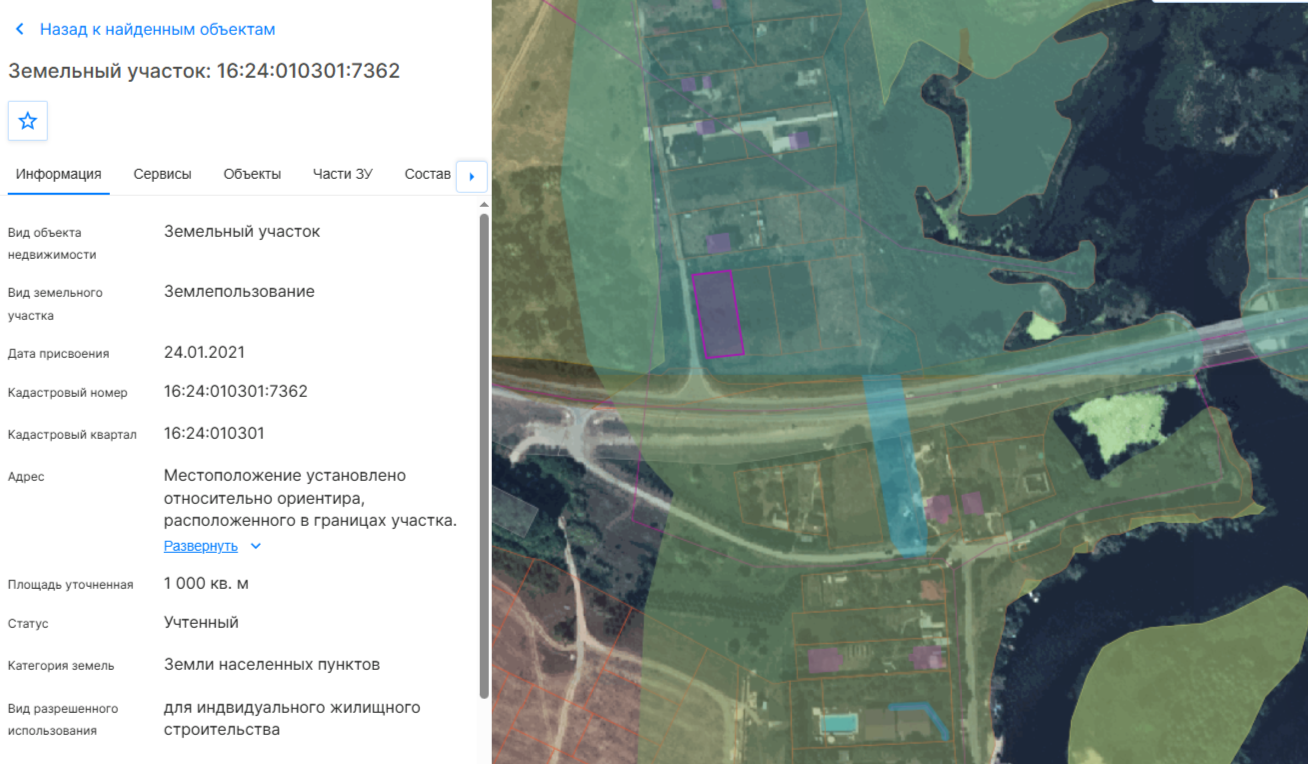Open the Объекты tab
This screenshot has height=764, width=1308.
pos(252,174)
